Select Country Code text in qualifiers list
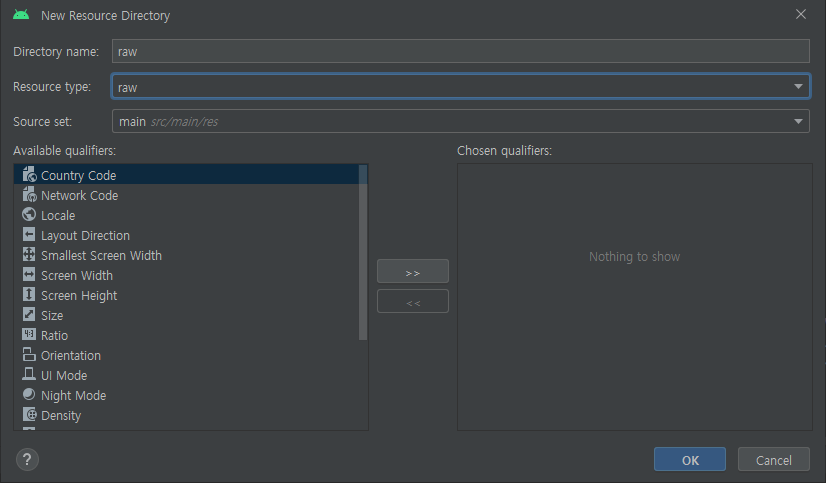 tap(78, 175)
